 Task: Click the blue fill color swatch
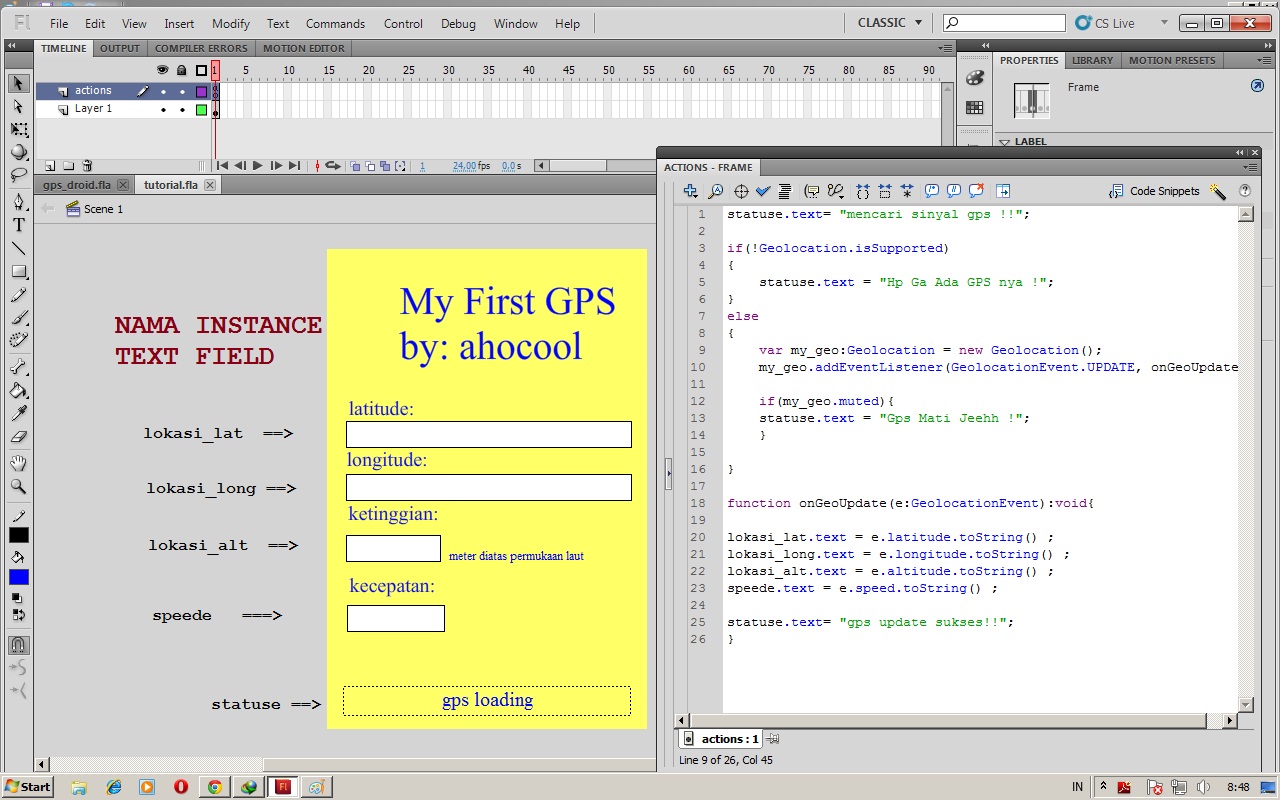(18, 576)
